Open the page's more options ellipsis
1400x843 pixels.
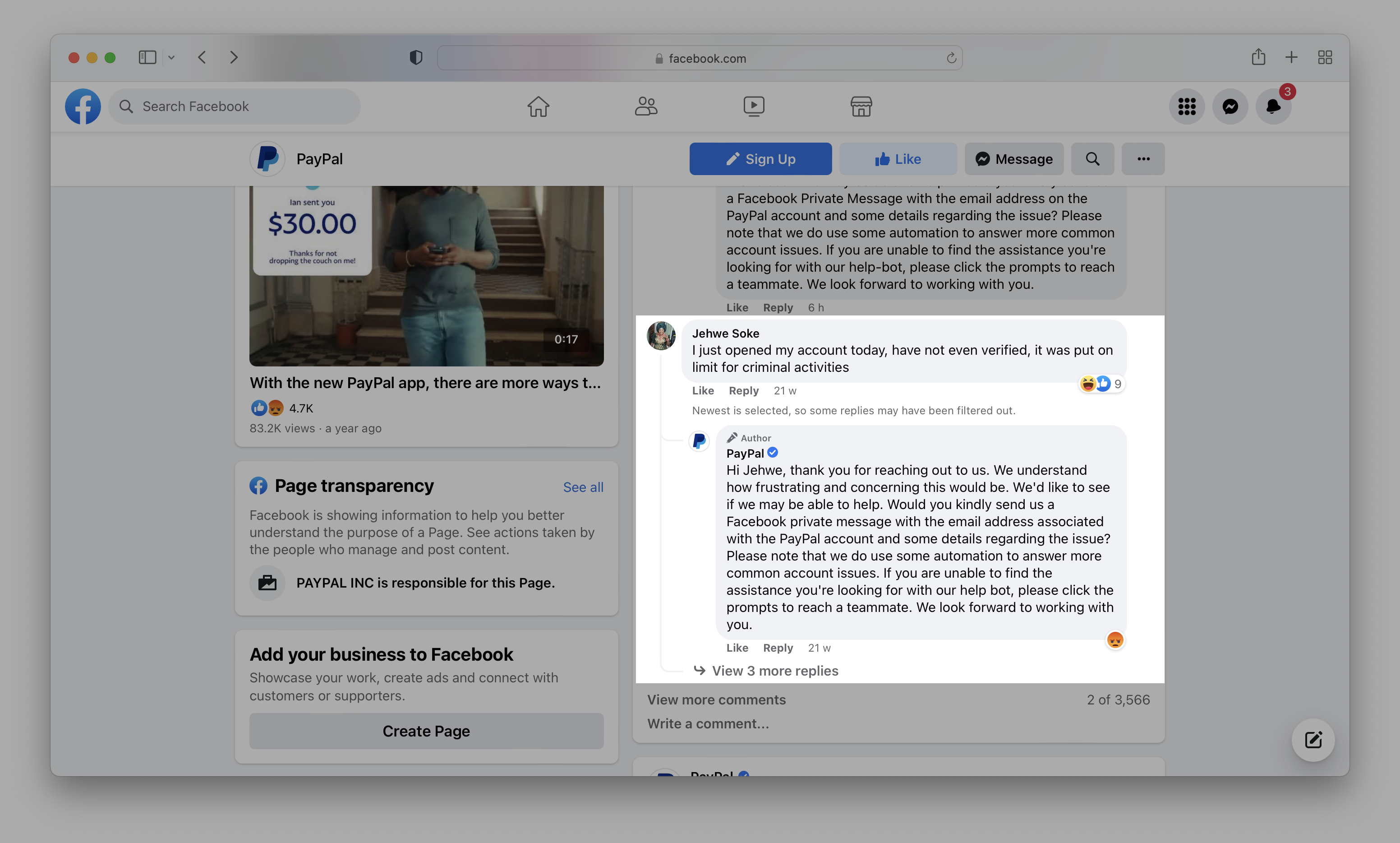click(x=1143, y=159)
